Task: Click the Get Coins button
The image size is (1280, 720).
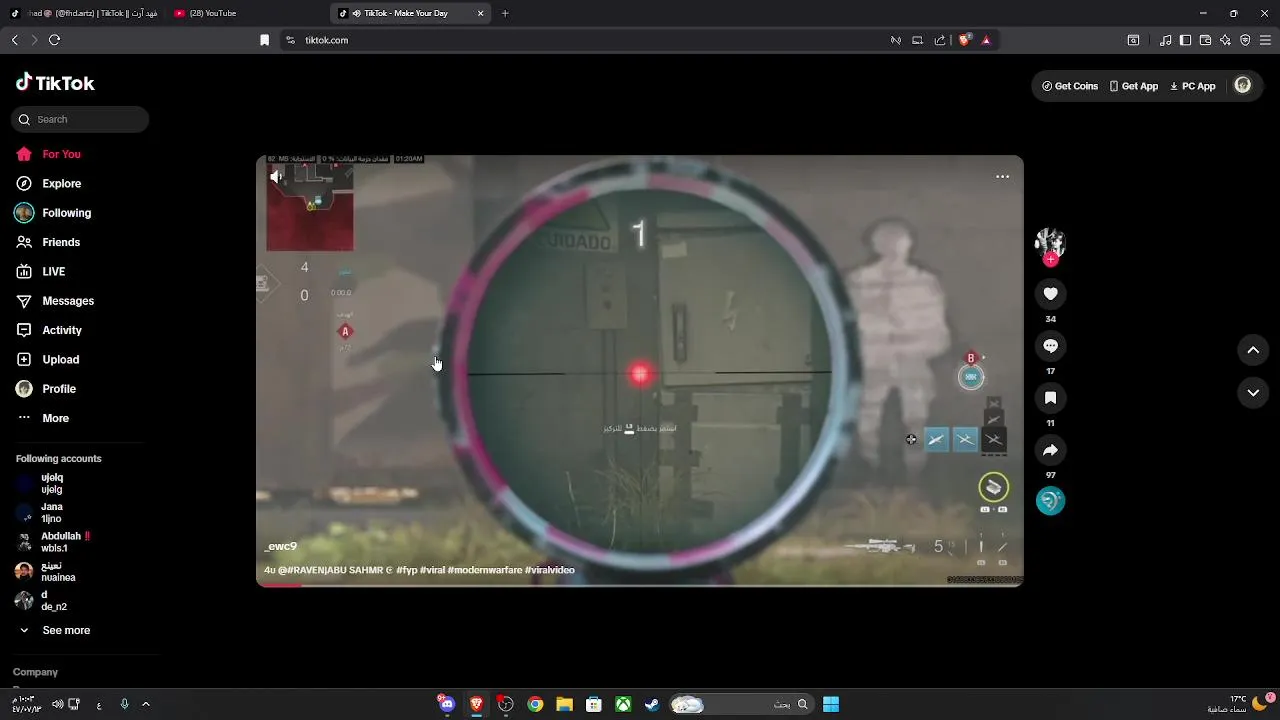Action: (x=1070, y=86)
